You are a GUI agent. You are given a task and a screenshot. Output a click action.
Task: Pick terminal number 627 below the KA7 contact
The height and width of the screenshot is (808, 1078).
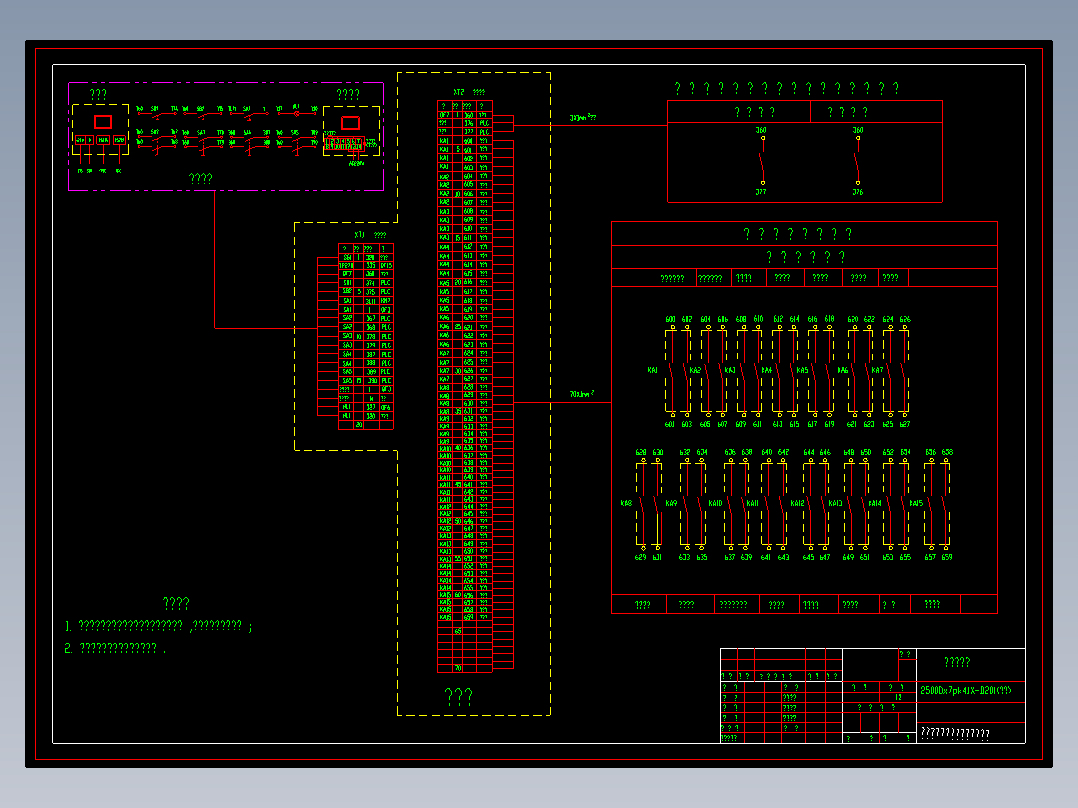(x=905, y=424)
